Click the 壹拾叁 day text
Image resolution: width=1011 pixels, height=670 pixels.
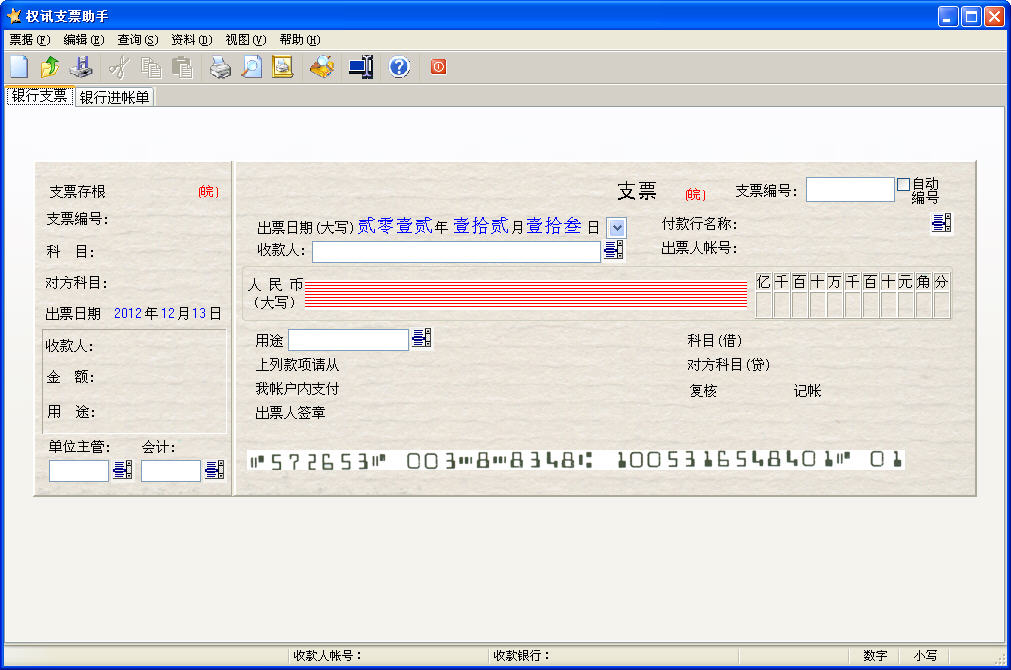coord(554,226)
